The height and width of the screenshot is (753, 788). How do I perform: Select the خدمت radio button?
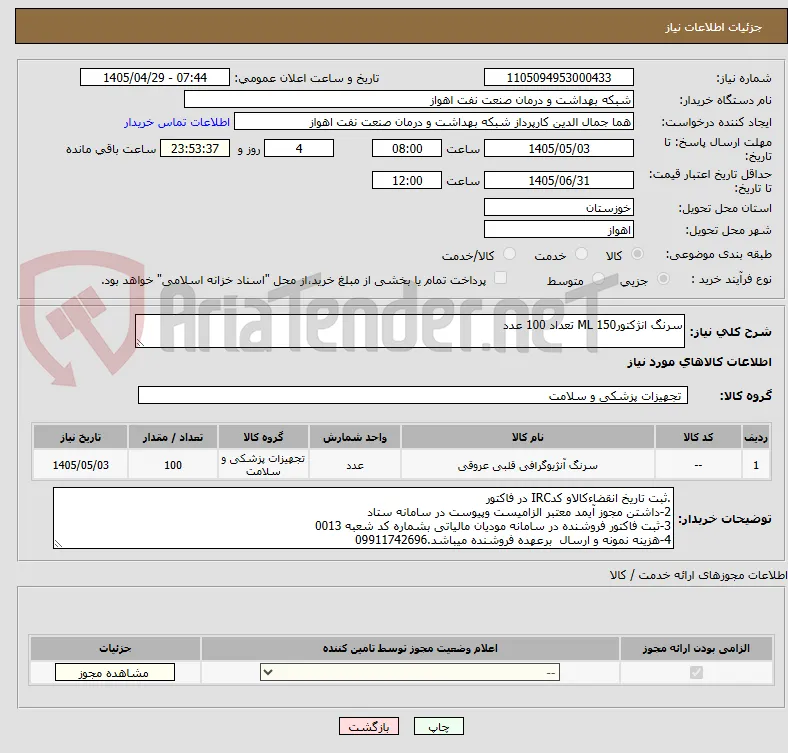[x=581, y=254]
